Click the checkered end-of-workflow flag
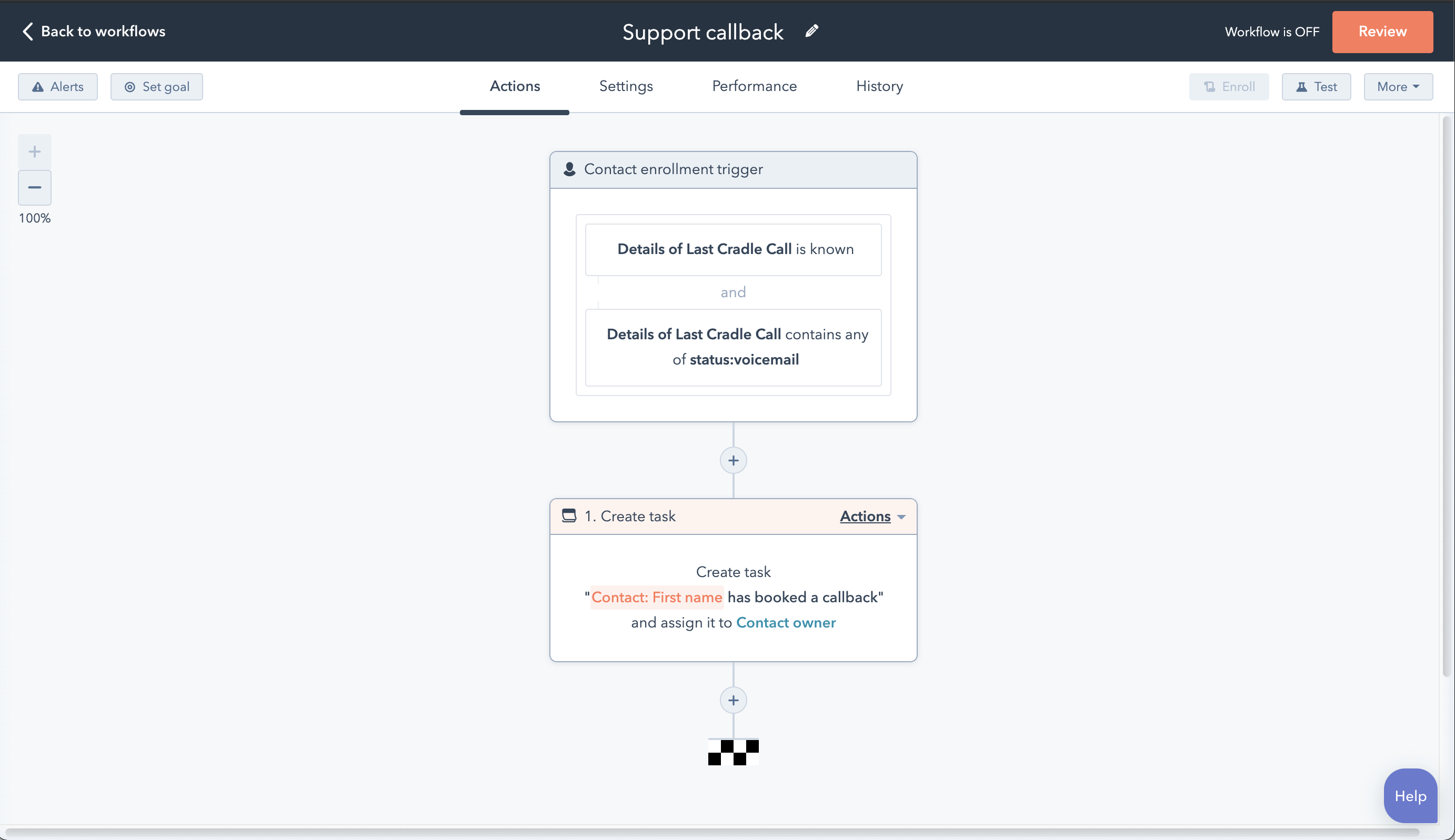The width and height of the screenshot is (1455, 840). 733,752
